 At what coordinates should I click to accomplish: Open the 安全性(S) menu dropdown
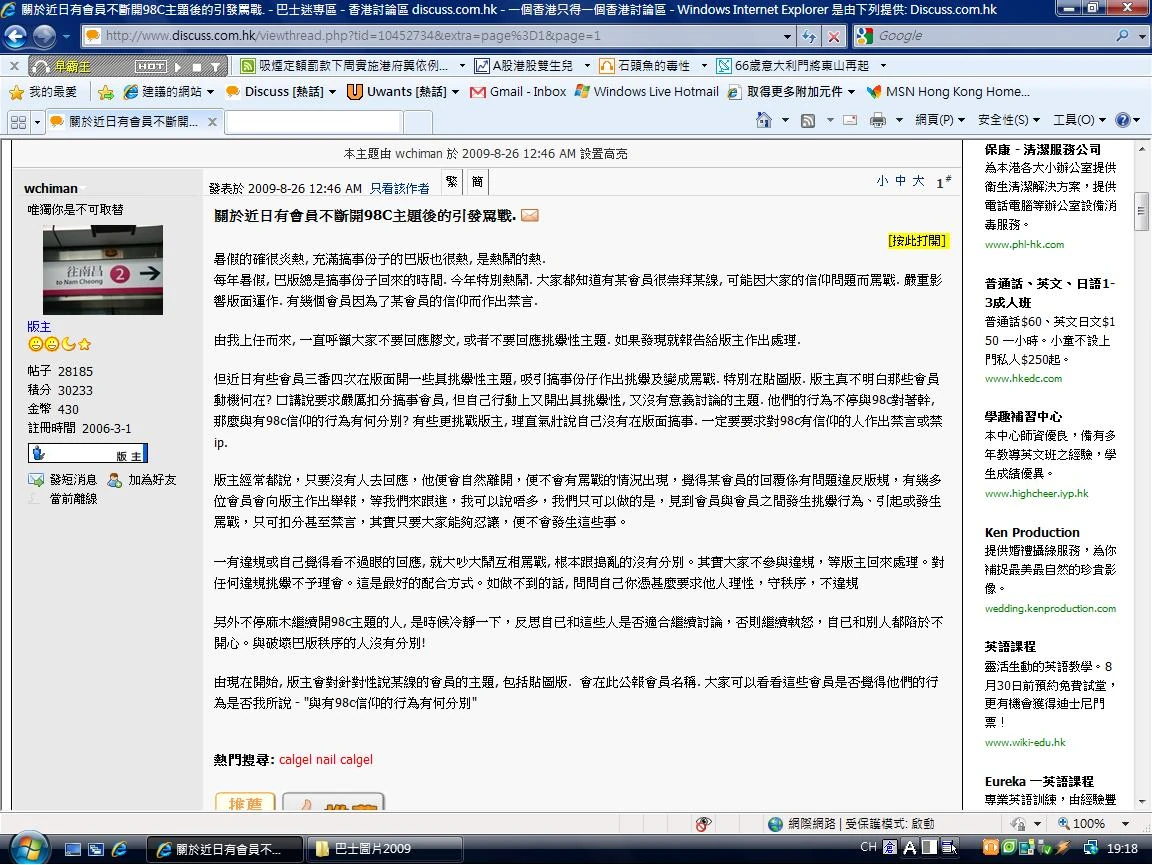click(x=1008, y=120)
